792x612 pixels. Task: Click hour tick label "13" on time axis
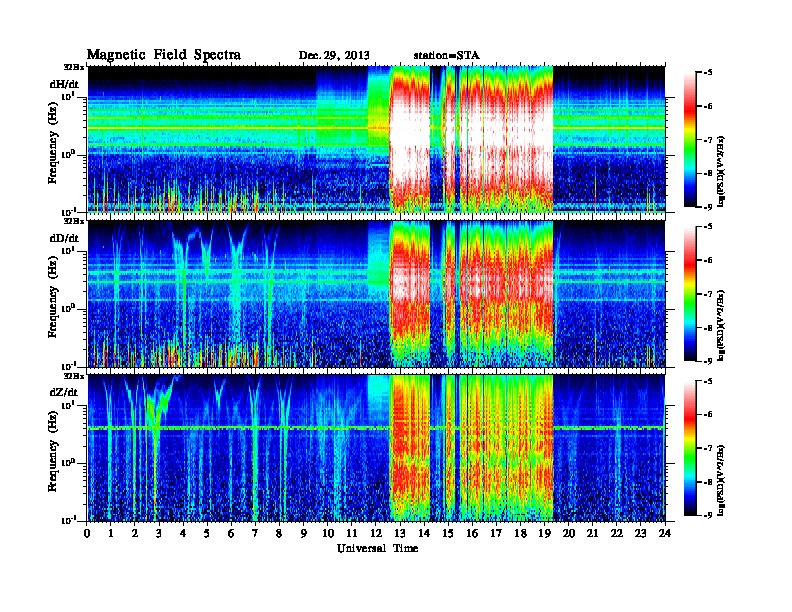coord(400,533)
